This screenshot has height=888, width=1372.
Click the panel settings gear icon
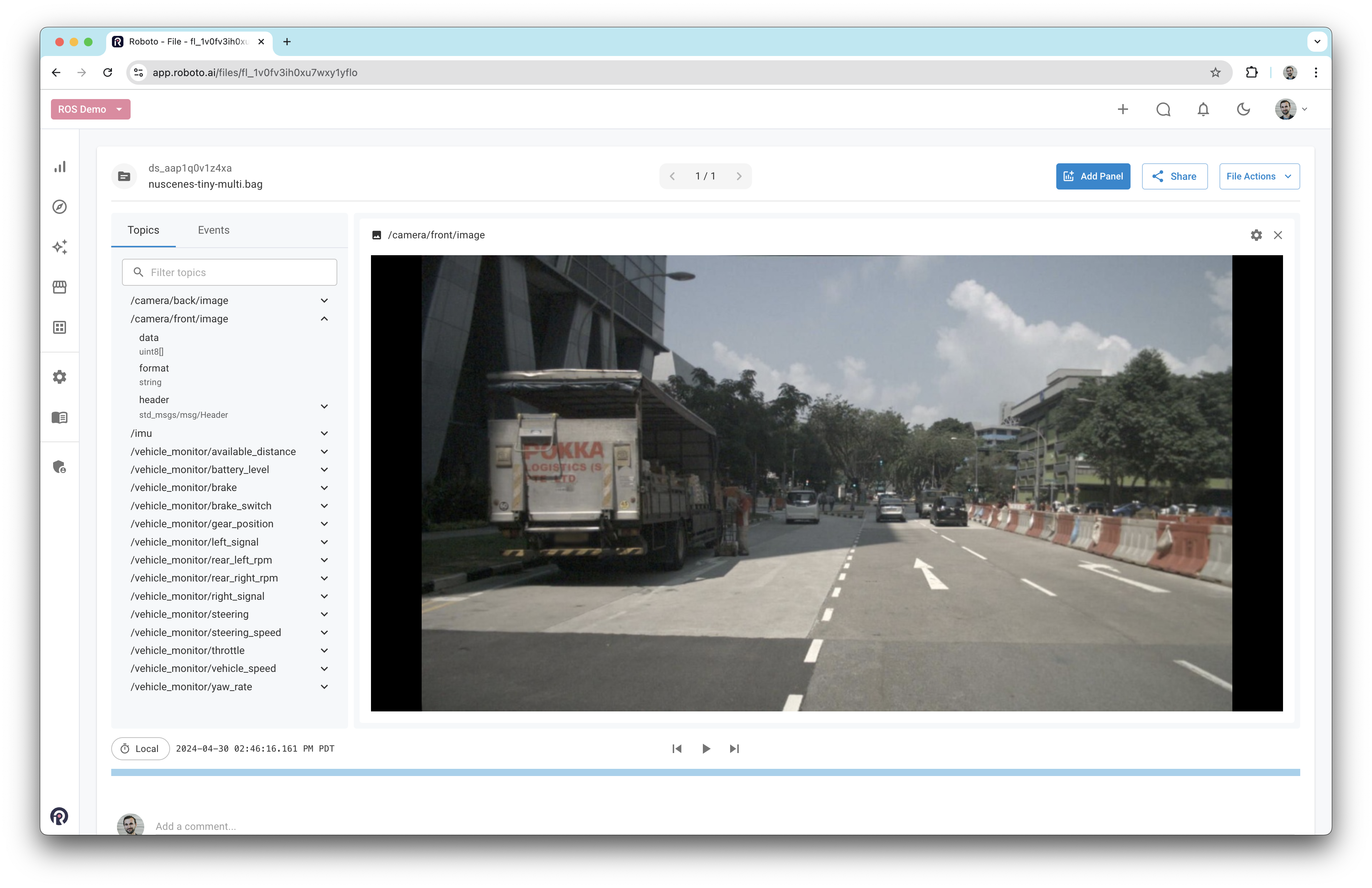(1256, 235)
